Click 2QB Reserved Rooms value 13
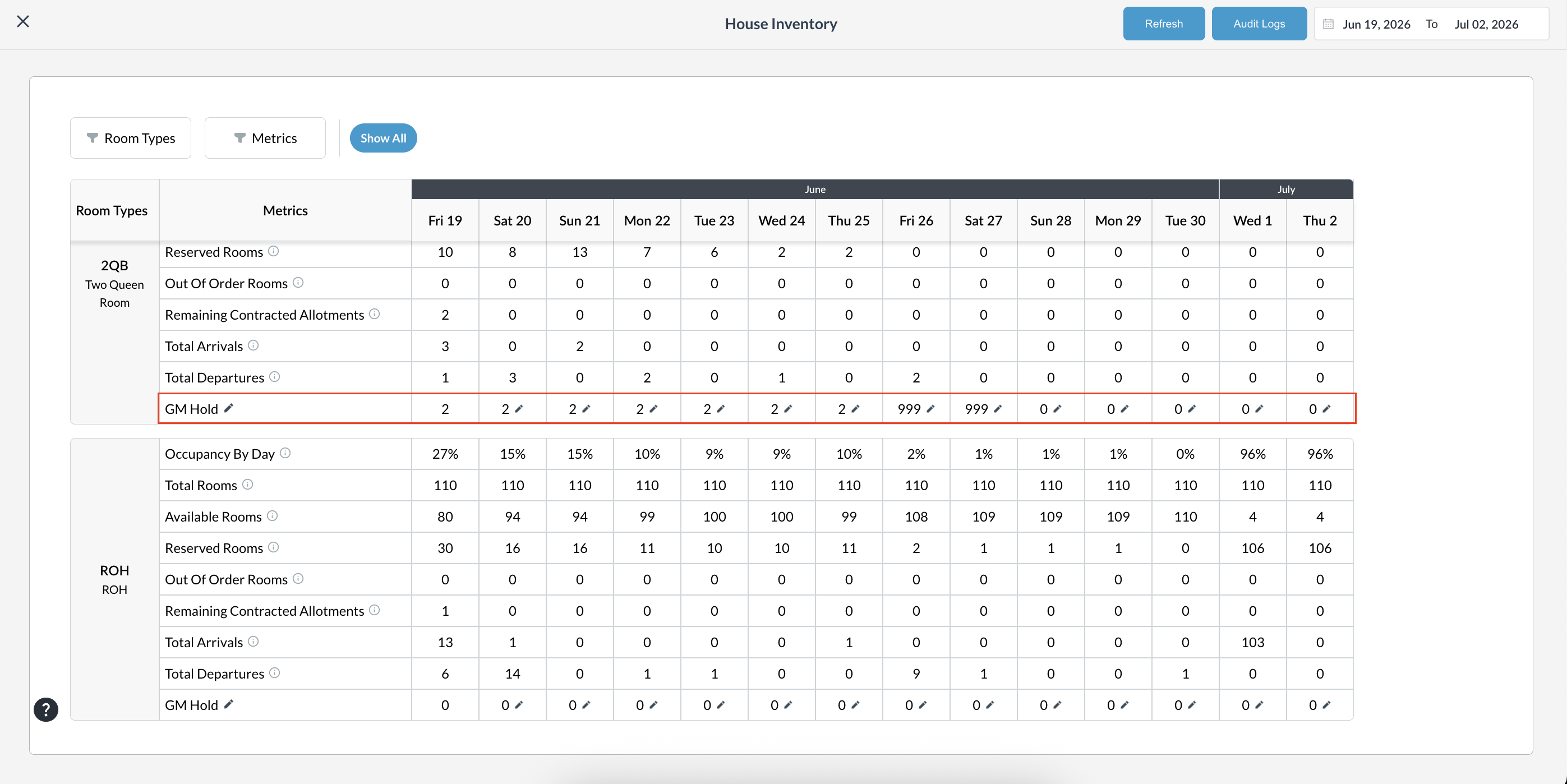Image resolution: width=1567 pixels, height=784 pixels. pyautogui.click(x=580, y=252)
